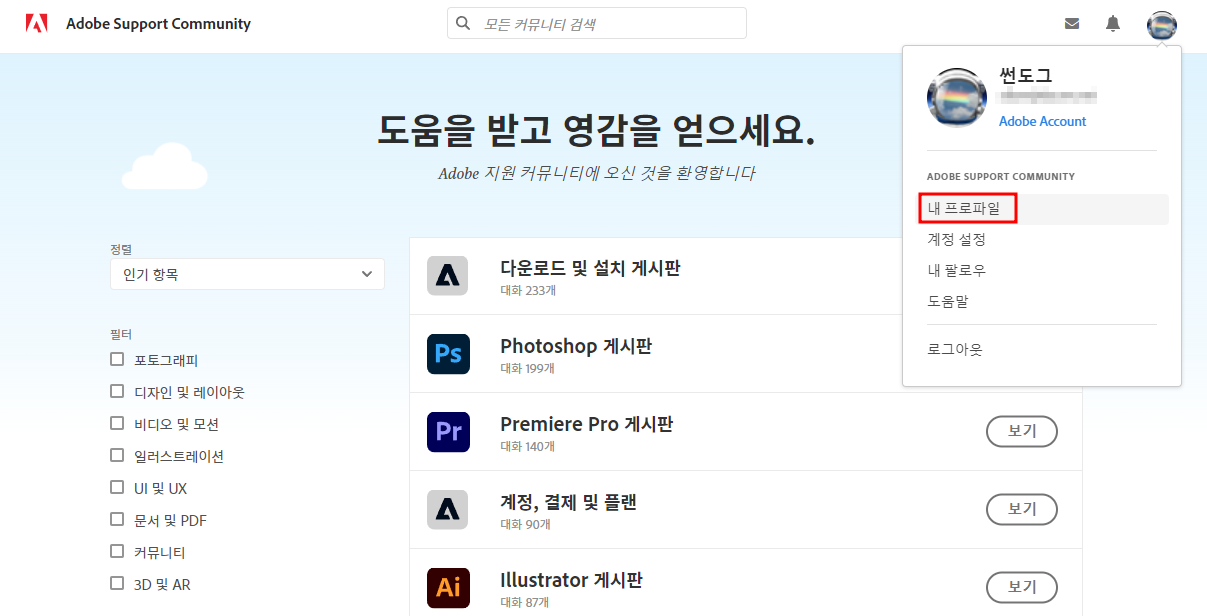Toggle the 3D 및 AR checkbox
Screen dimensions: 1207x616
[x=117, y=583]
